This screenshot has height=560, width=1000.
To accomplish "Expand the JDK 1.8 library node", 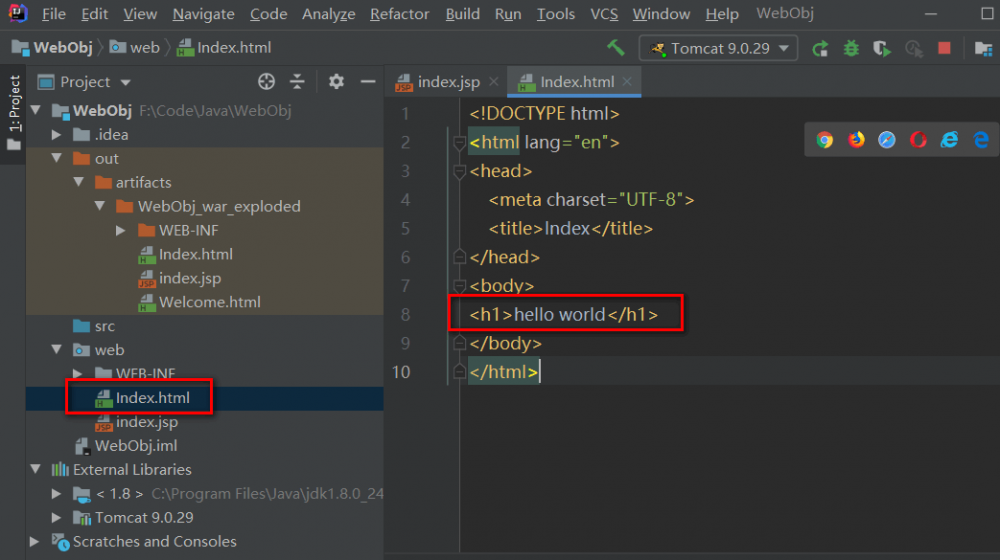I will [57, 494].
